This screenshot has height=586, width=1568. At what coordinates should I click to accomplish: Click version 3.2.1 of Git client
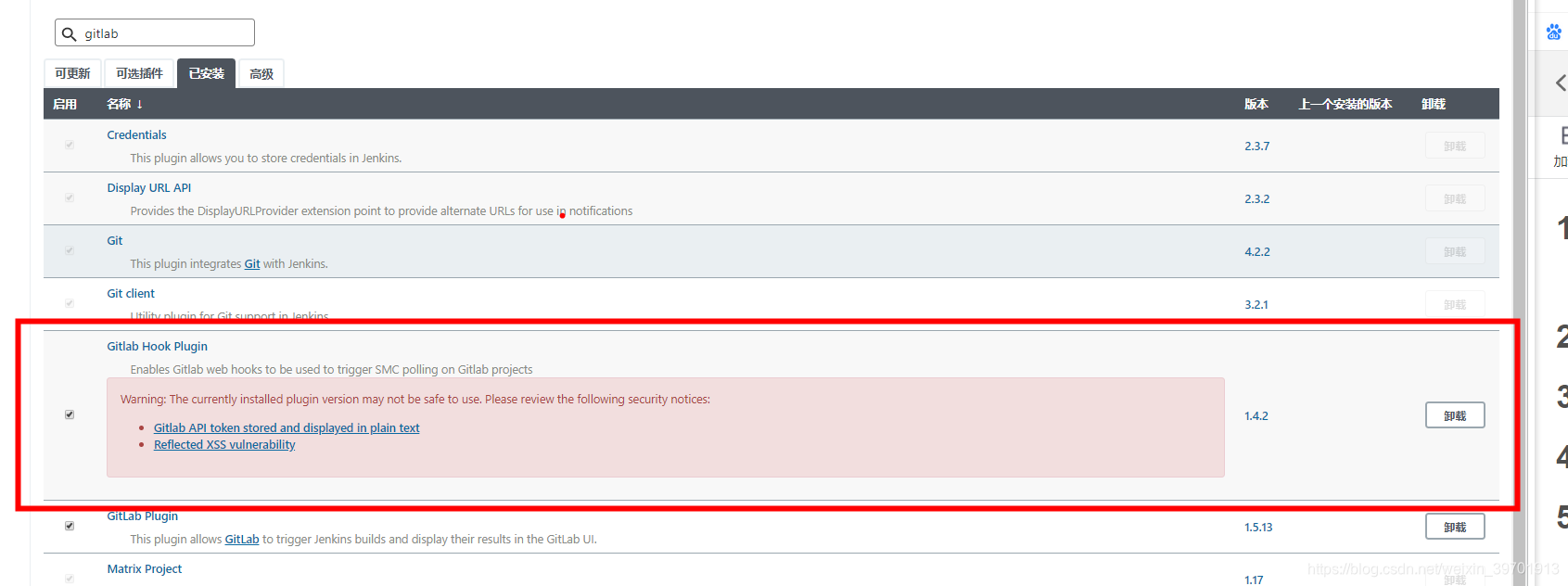(1256, 305)
